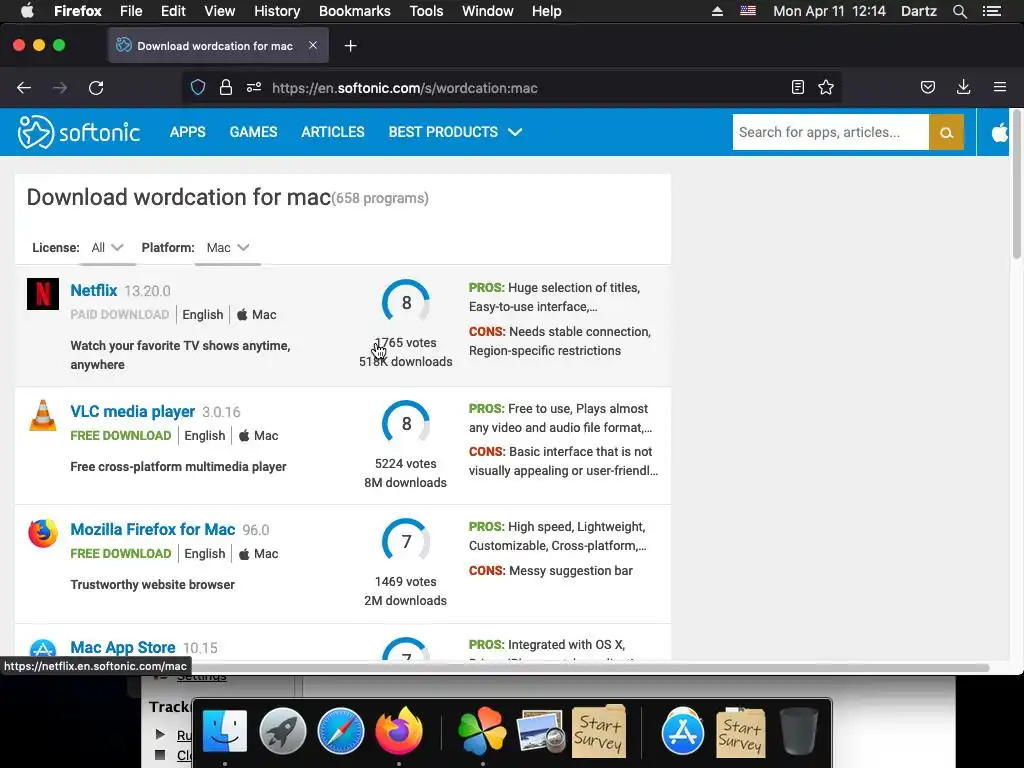The height and width of the screenshot is (768, 1024).
Task: Open the Mozilla Firefox for Mac link
Action: 153,530
